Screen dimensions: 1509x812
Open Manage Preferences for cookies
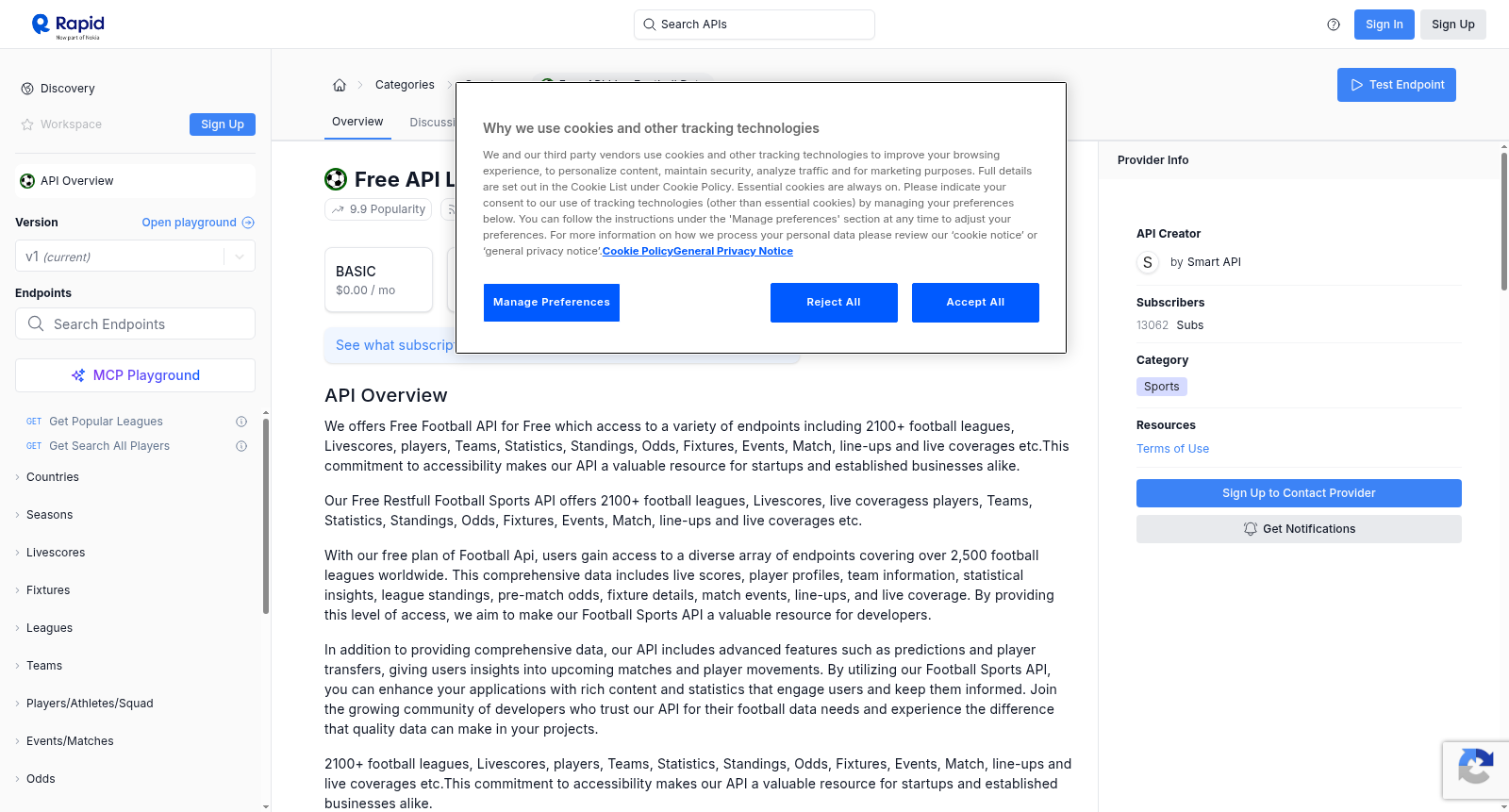click(x=552, y=303)
